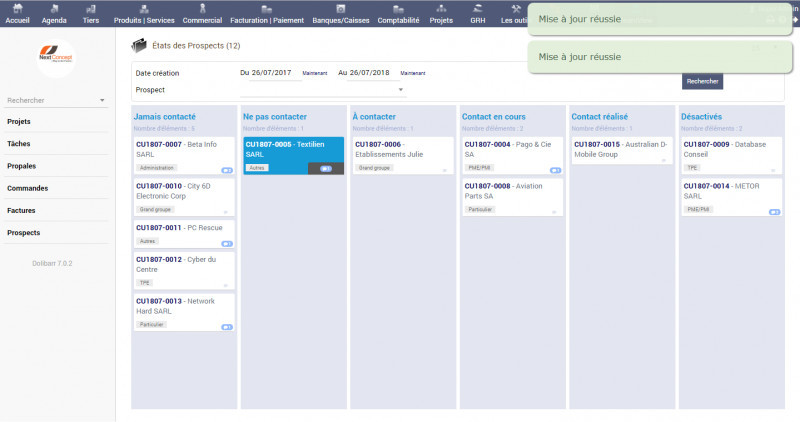Dismiss first Mise à jour réussie notification
800x422 pixels.
659,19
